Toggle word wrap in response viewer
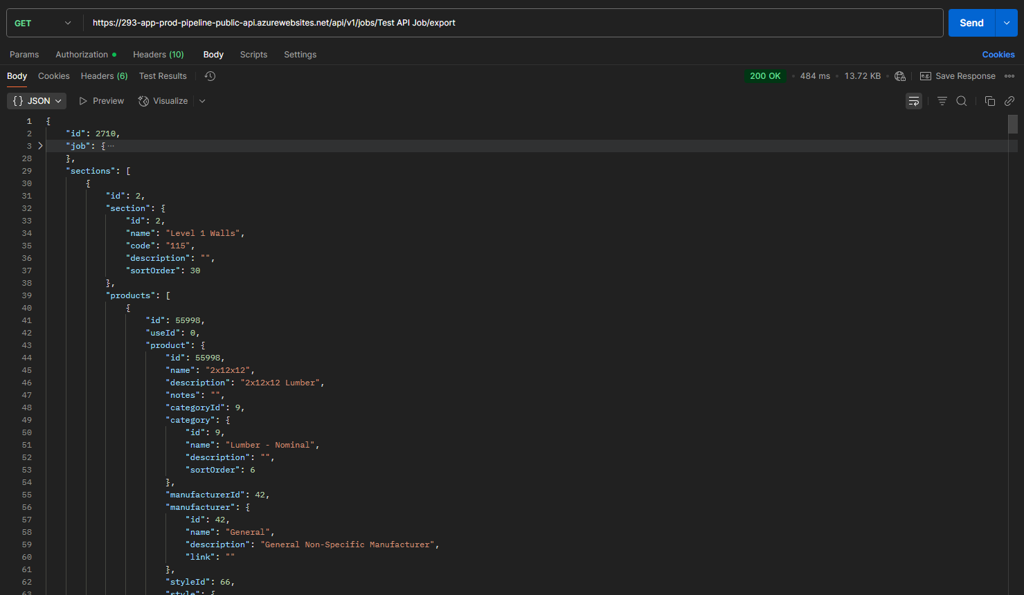The width and height of the screenshot is (1024, 595). 913,101
